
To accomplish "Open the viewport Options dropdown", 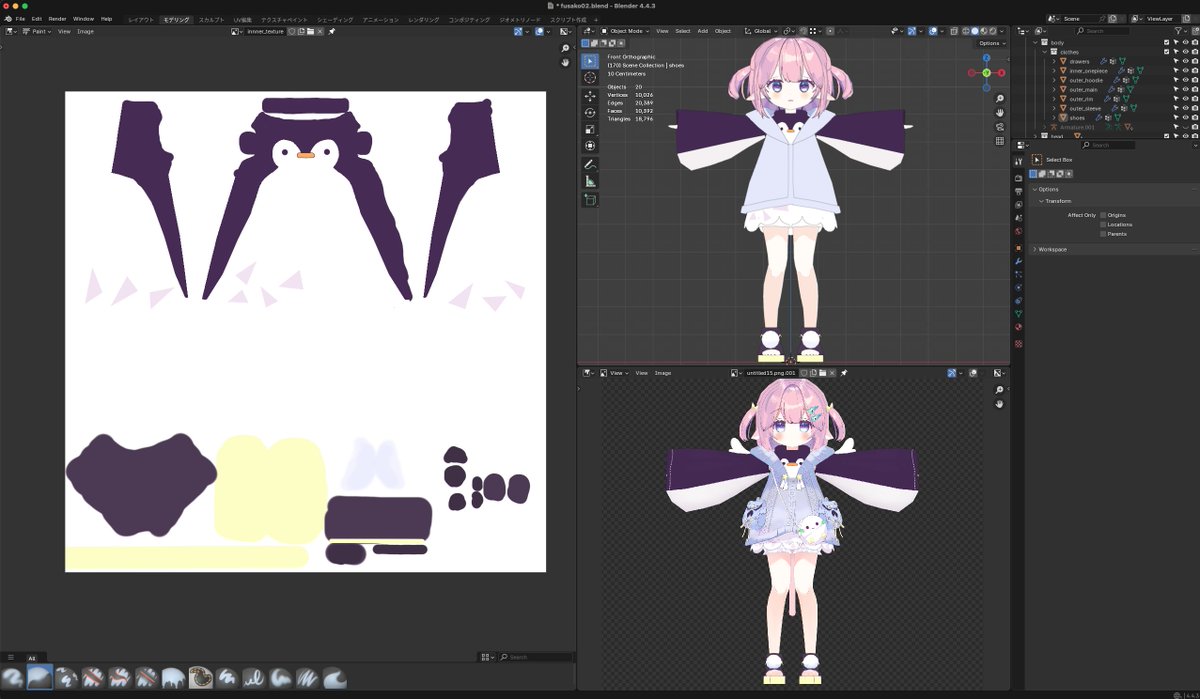I will (x=991, y=43).
